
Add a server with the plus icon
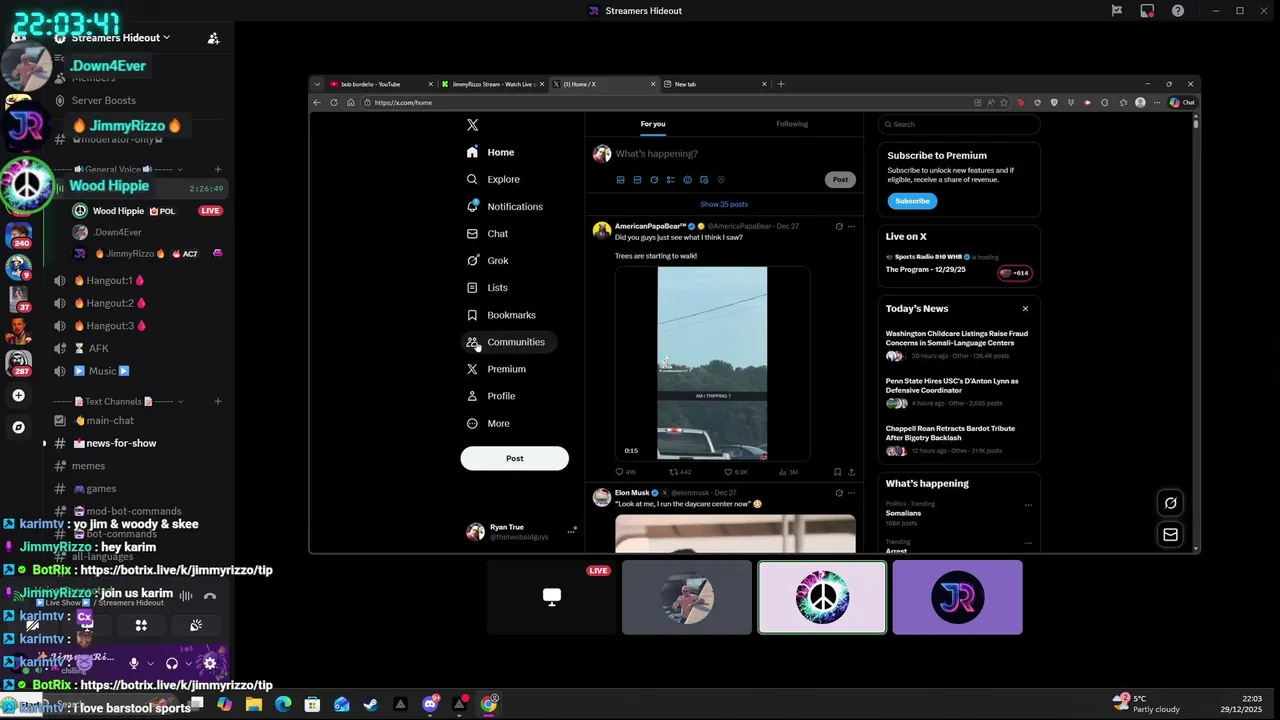(18, 396)
